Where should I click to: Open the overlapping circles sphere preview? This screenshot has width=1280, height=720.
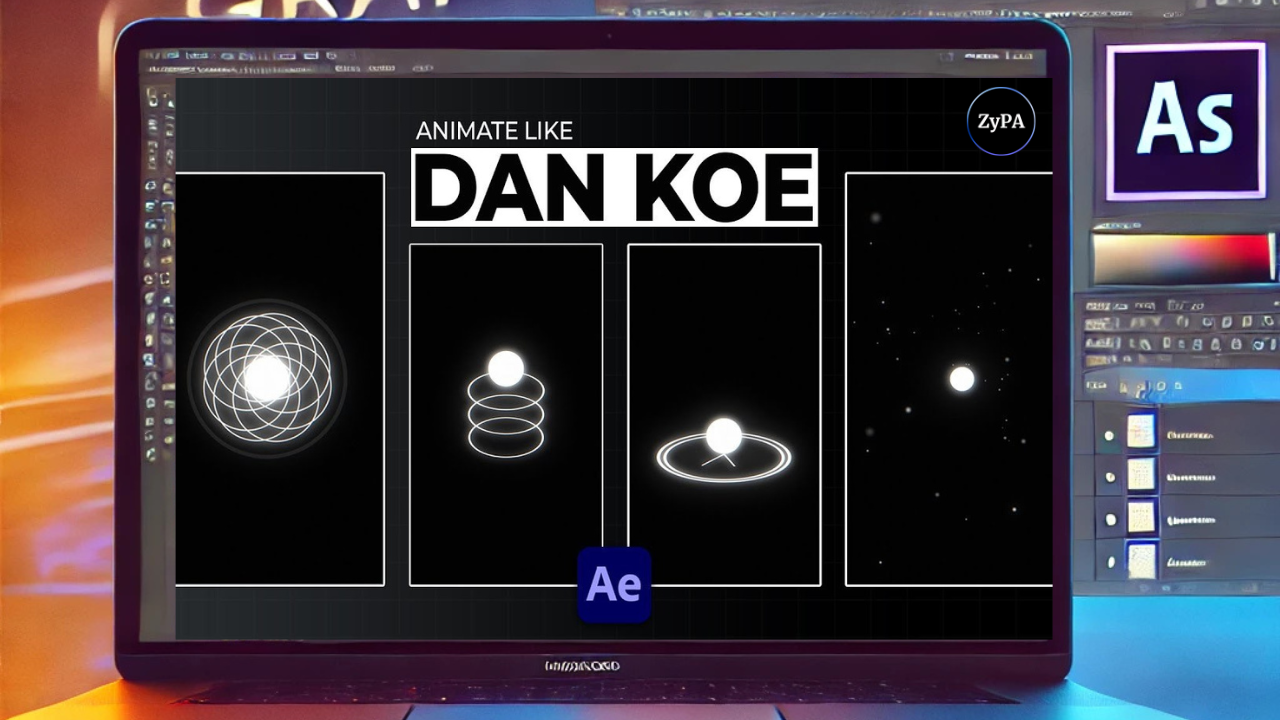pos(280,379)
